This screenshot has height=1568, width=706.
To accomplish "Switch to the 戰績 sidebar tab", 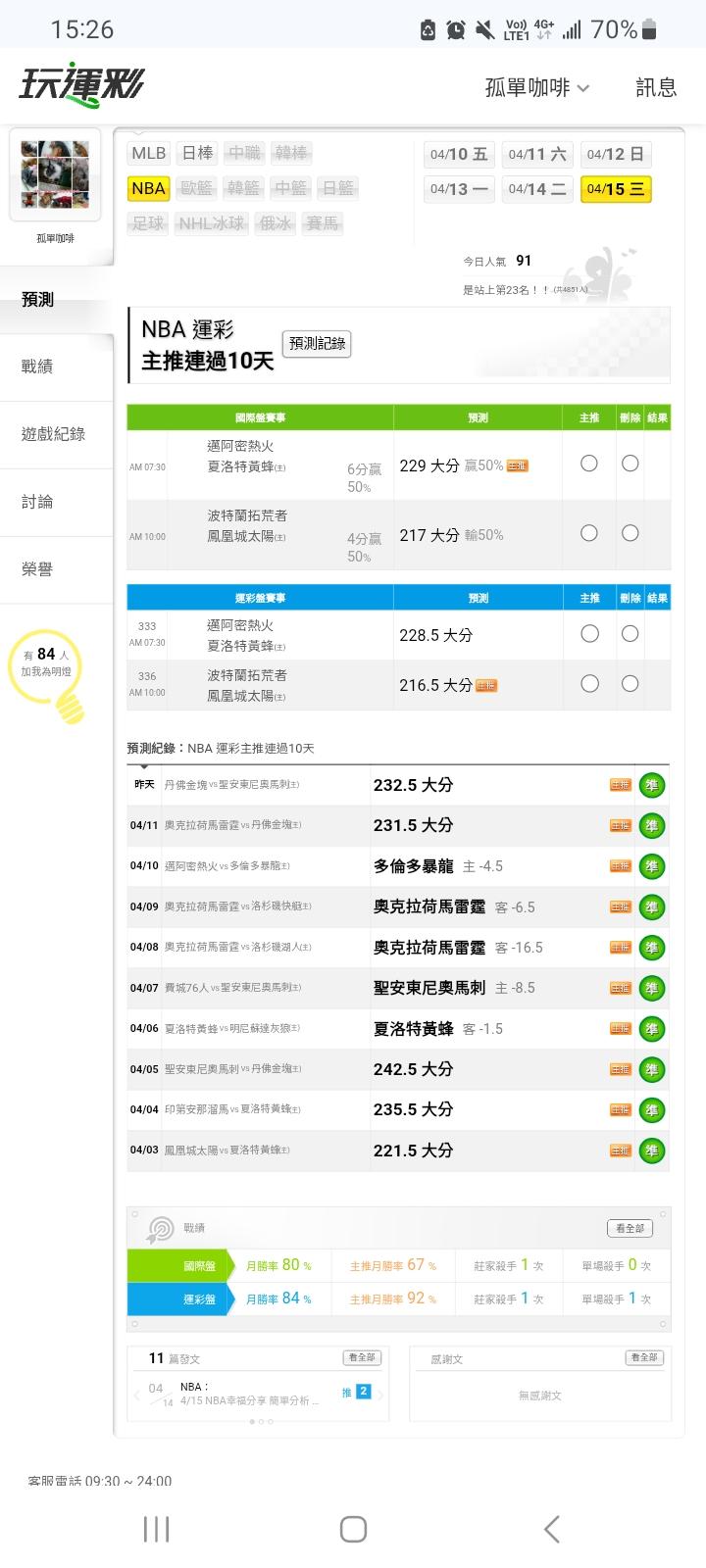I will (x=56, y=367).
